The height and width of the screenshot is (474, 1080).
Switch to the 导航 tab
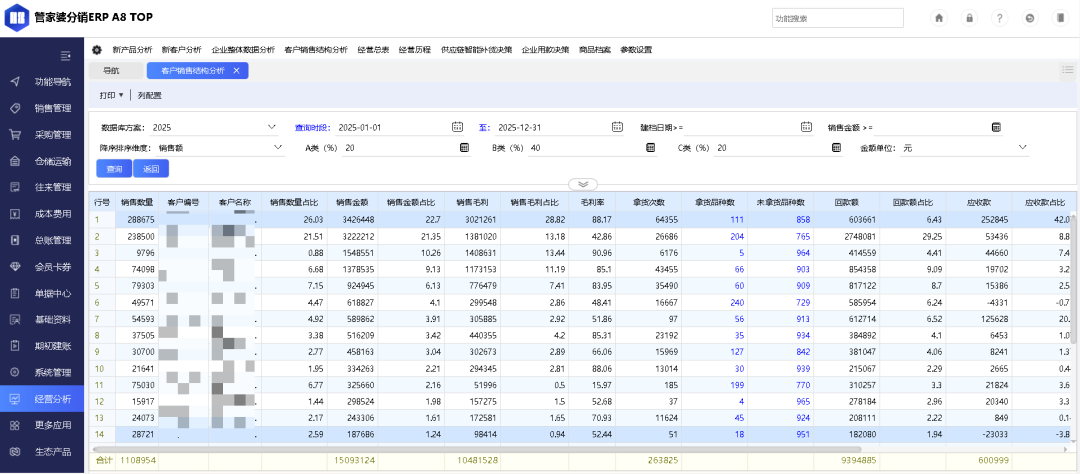[116, 70]
